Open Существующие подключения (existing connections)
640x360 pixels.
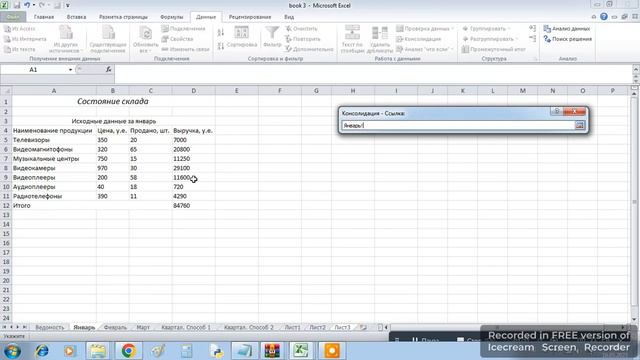[108, 39]
